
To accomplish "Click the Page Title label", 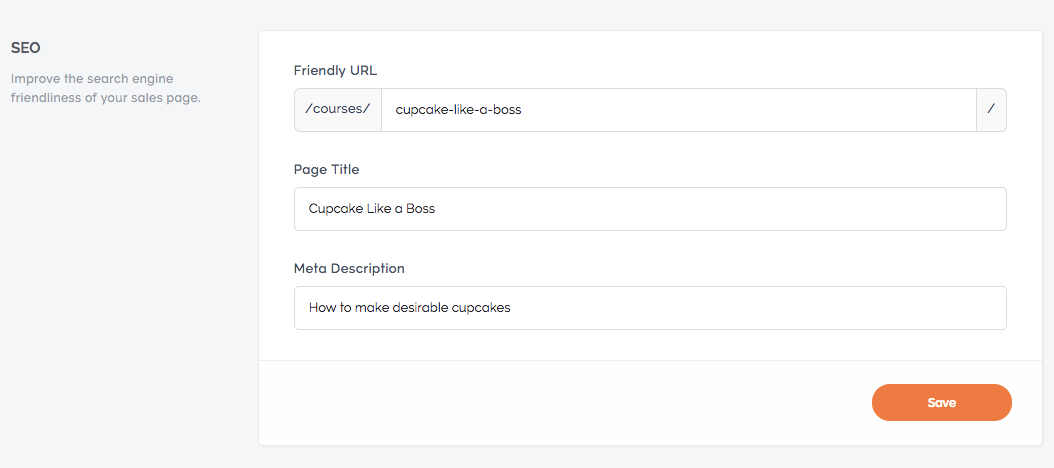I will tap(327, 169).
